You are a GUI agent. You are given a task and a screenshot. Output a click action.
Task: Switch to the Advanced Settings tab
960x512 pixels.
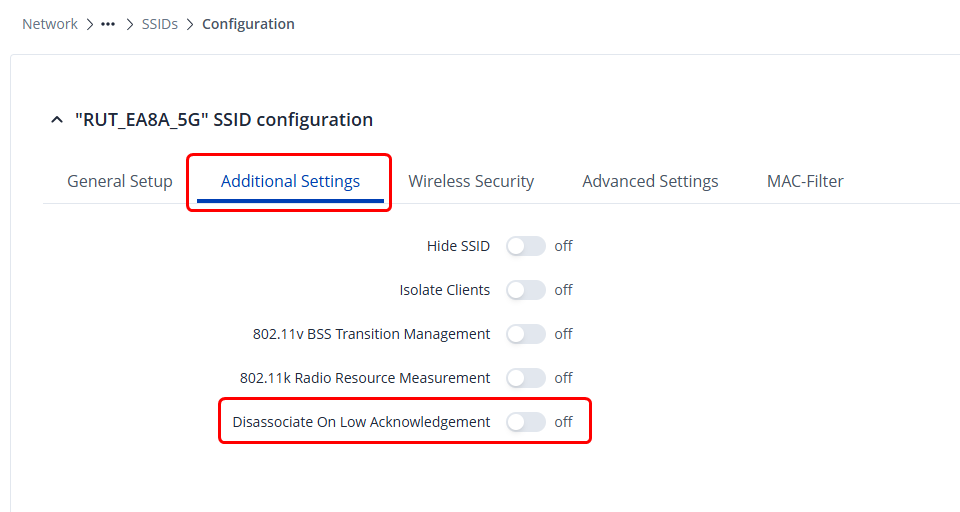[x=650, y=181]
